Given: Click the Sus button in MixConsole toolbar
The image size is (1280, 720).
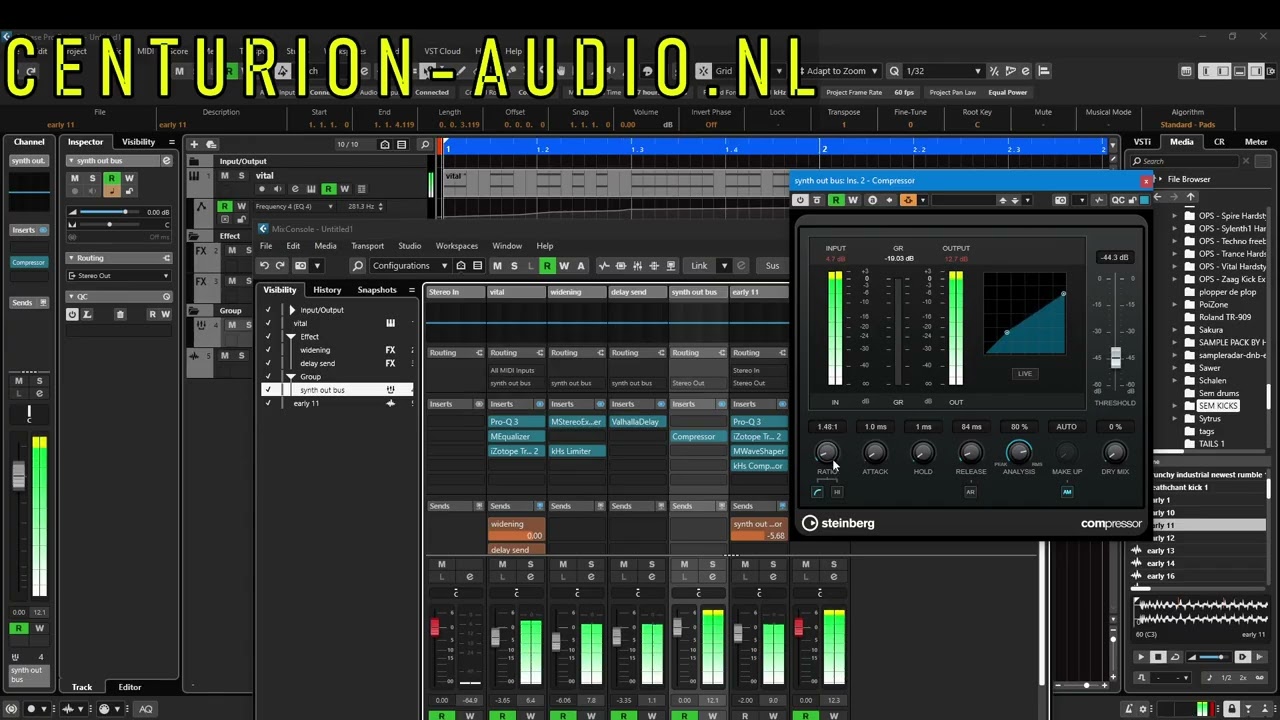Looking at the screenshot, I should click(x=772, y=266).
